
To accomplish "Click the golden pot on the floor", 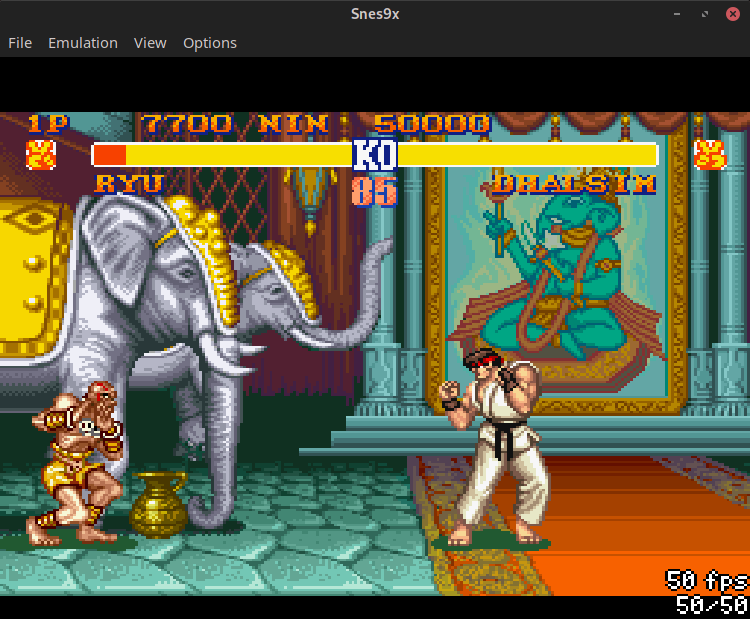I will 159,505.
